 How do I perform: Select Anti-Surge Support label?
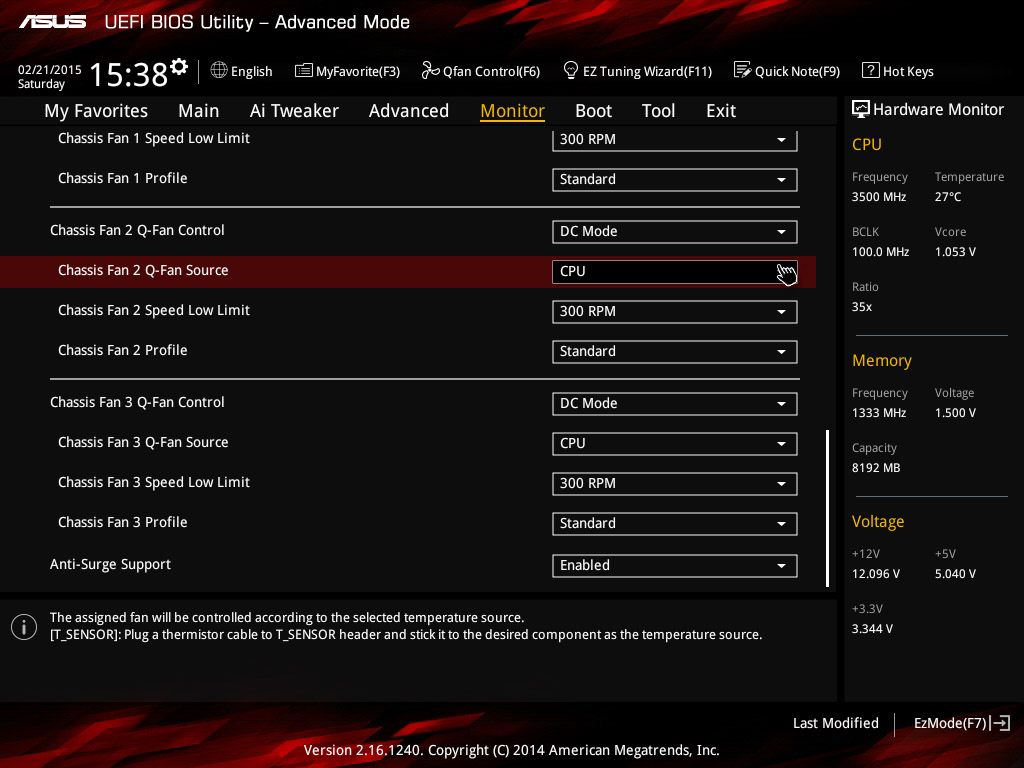110,564
